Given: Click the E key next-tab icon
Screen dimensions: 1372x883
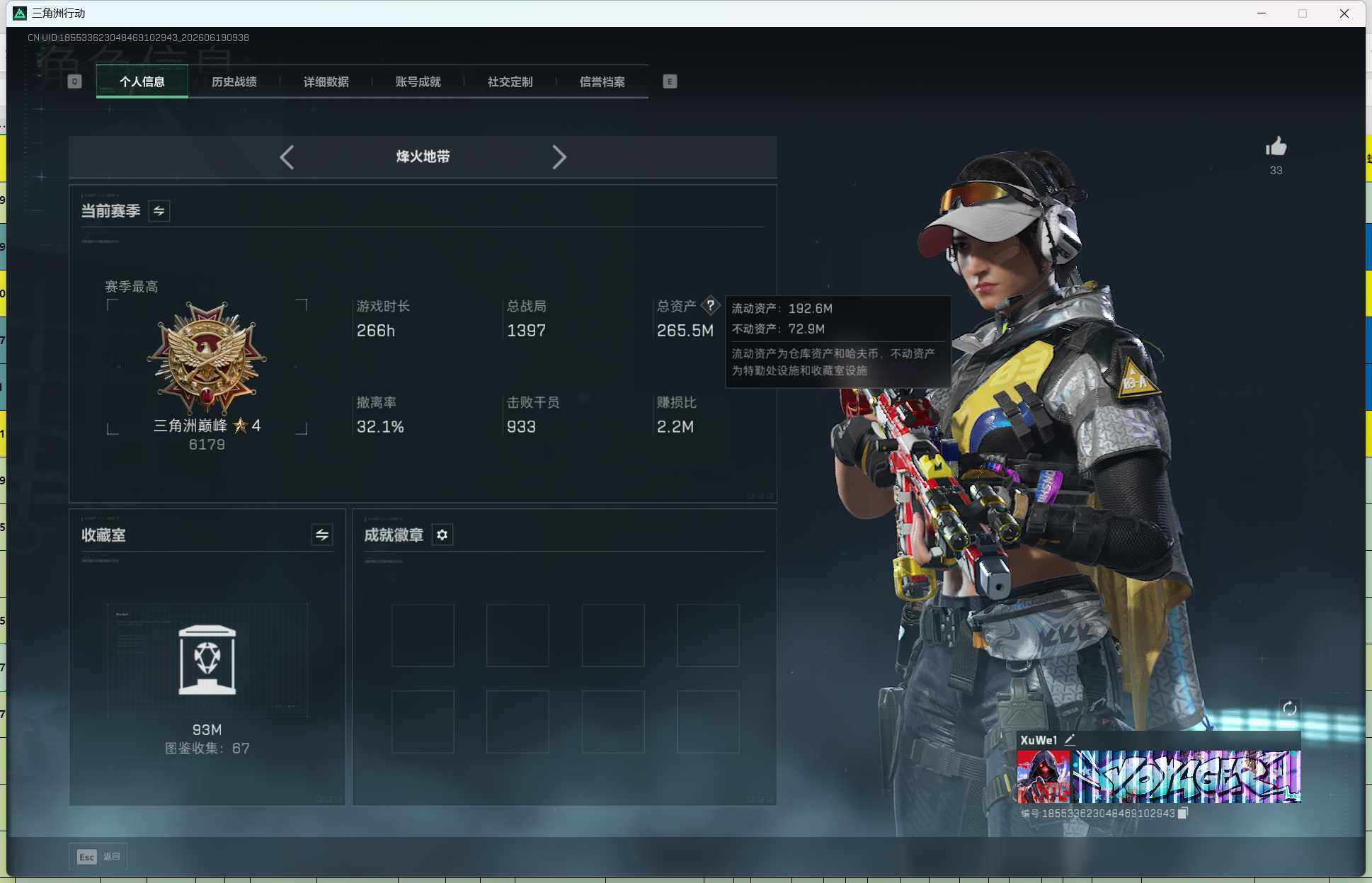Looking at the screenshot, I should [670, 81].
